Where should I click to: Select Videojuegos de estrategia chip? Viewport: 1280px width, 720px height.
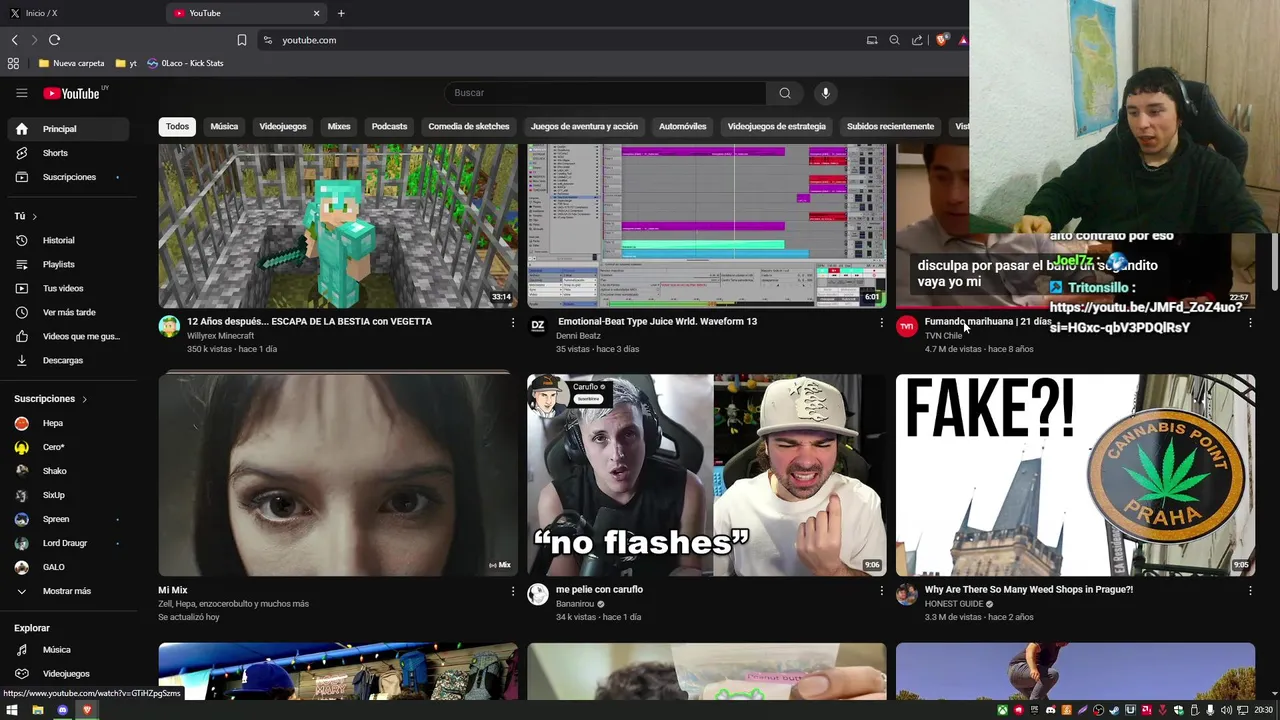(777, 127)
